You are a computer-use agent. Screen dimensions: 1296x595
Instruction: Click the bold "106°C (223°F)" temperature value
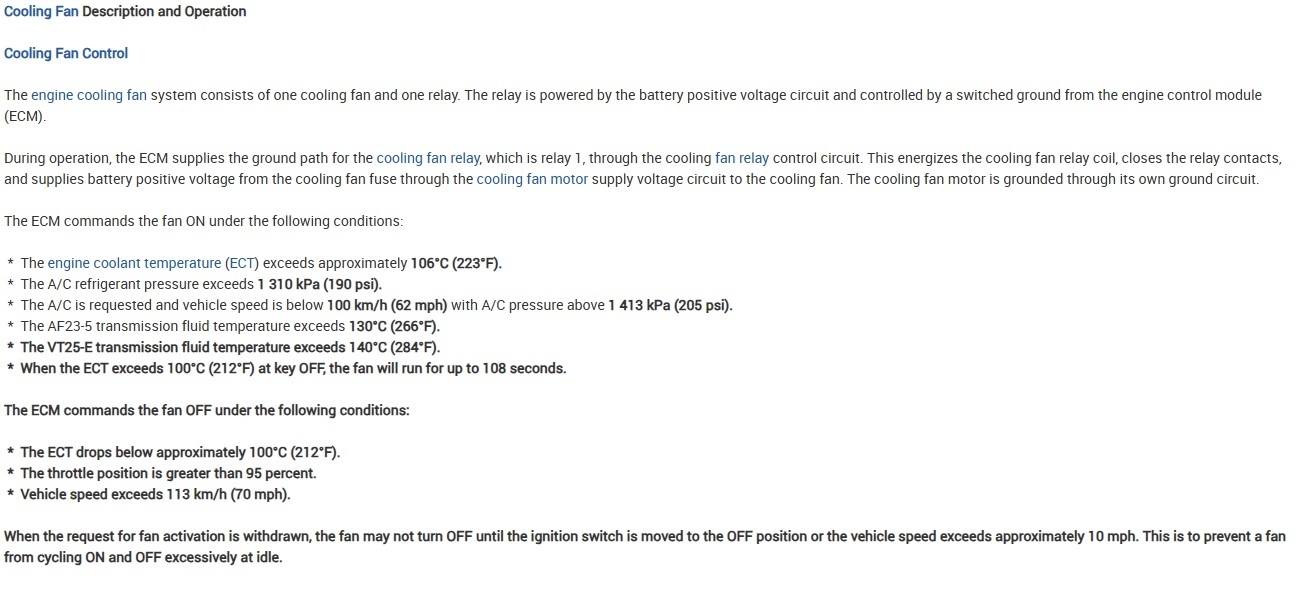(x=456, y=263)
